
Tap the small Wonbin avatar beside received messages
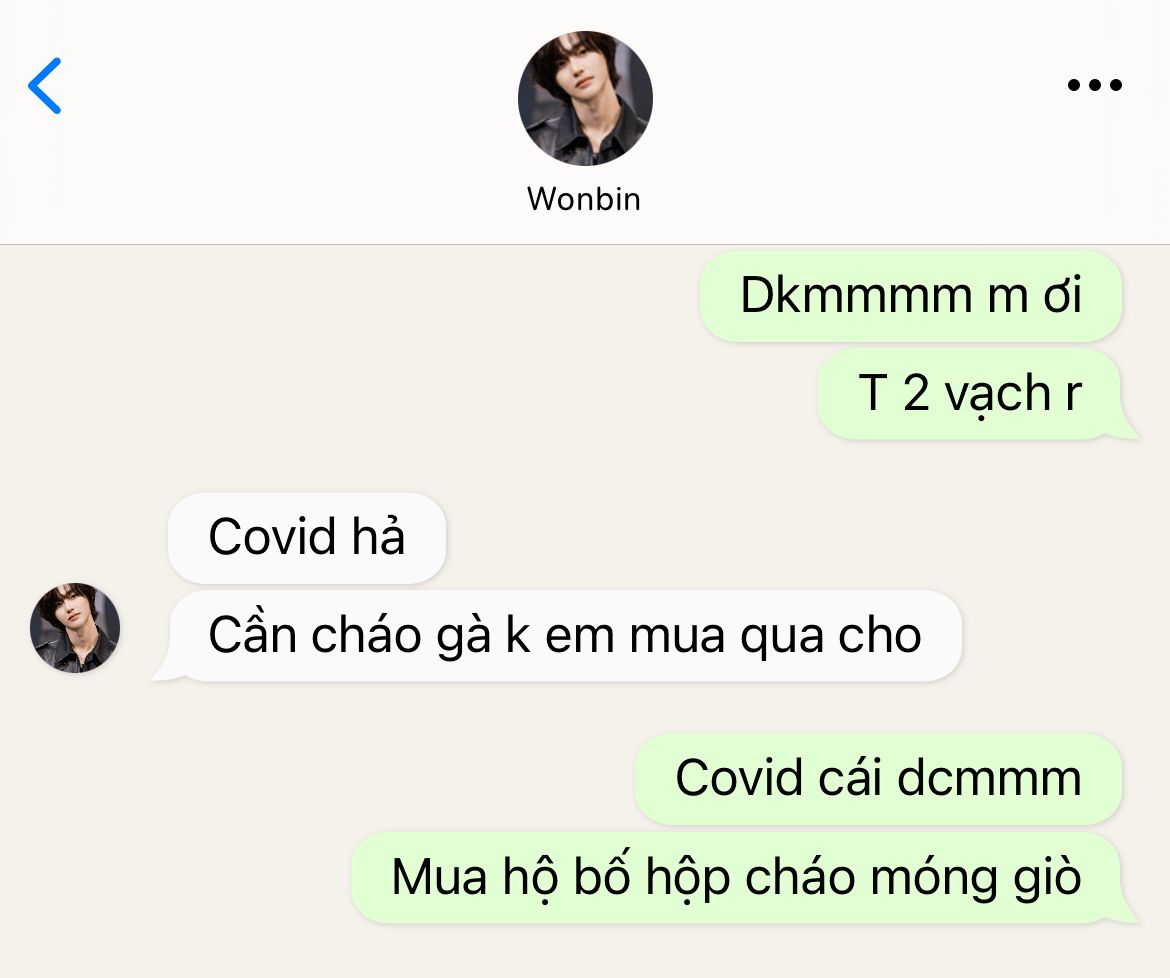[x=75, y=627]
